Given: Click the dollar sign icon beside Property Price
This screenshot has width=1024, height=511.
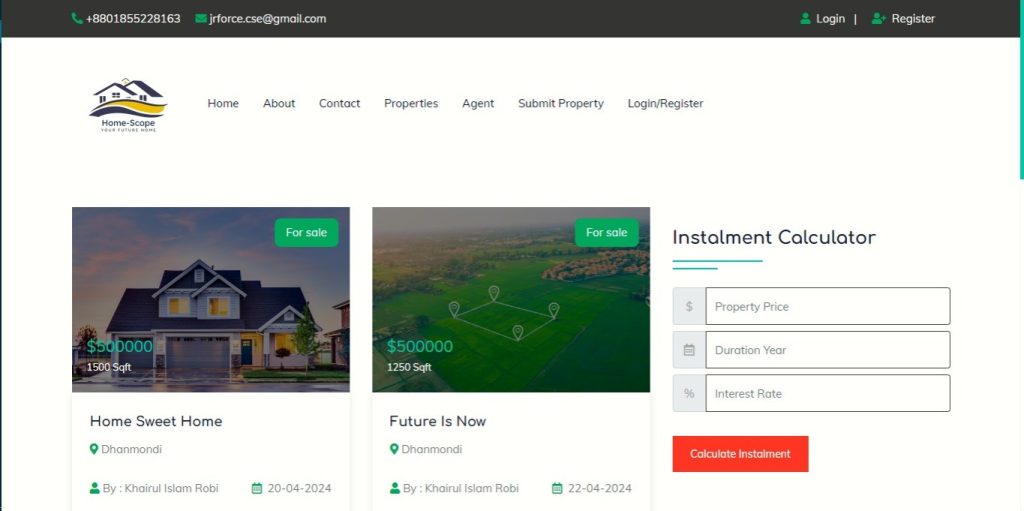Looking at the screenshot, I should (x=689, y=306).
